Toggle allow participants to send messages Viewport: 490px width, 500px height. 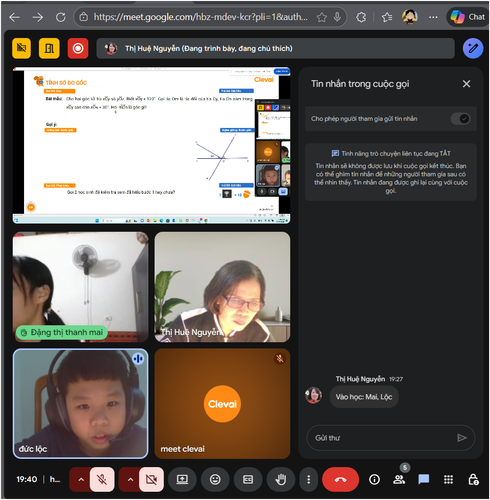(x=460, y=119)
